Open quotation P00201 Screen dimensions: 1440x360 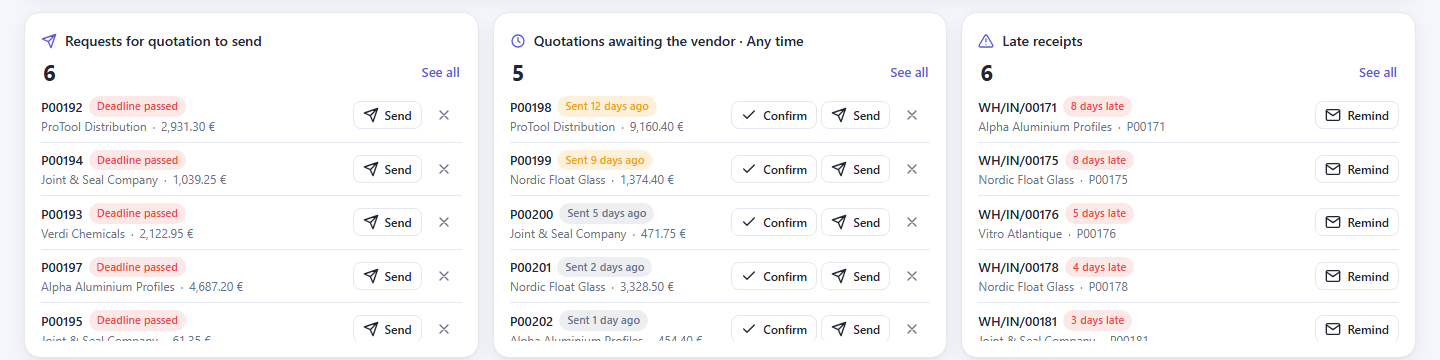[531, 267]
